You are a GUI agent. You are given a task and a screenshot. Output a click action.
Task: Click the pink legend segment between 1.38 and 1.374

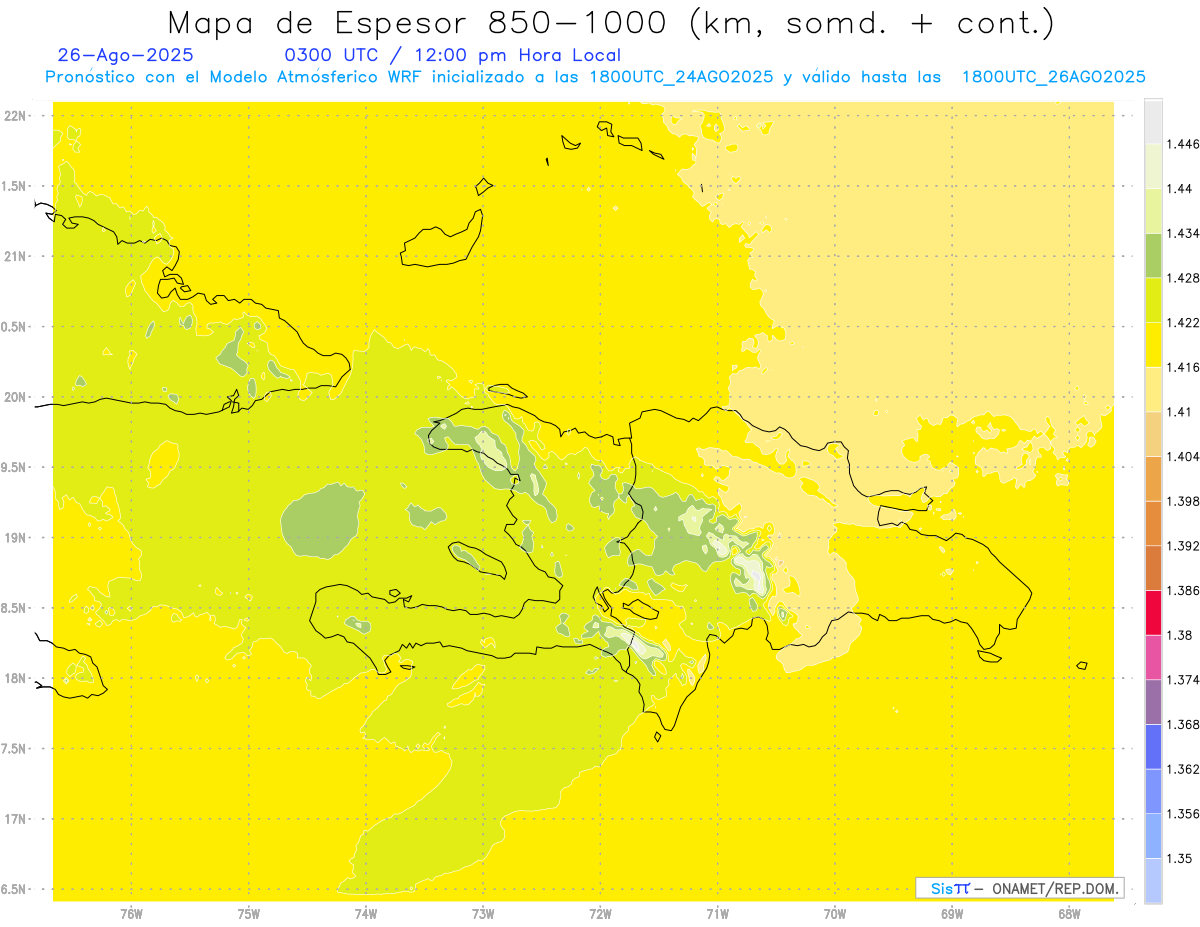point(1153,657)
